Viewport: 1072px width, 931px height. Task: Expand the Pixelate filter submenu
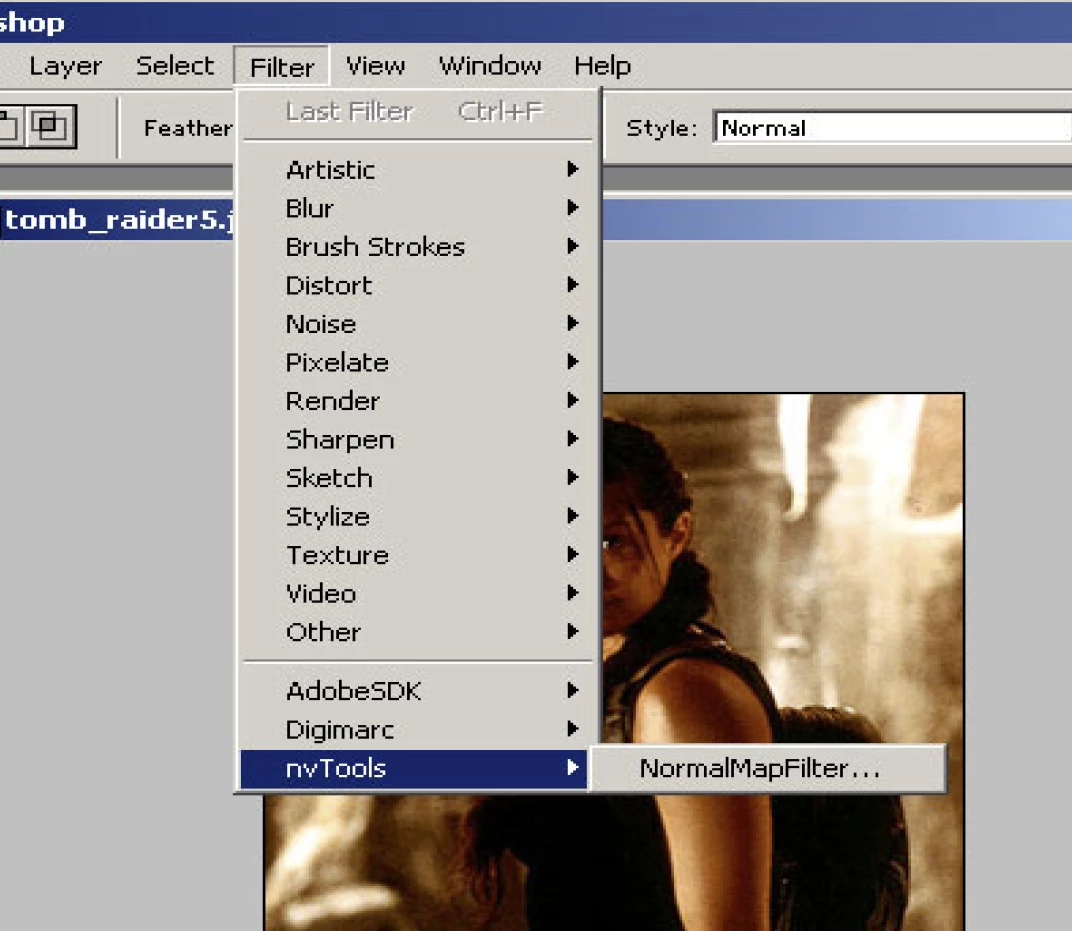(414, 362)
